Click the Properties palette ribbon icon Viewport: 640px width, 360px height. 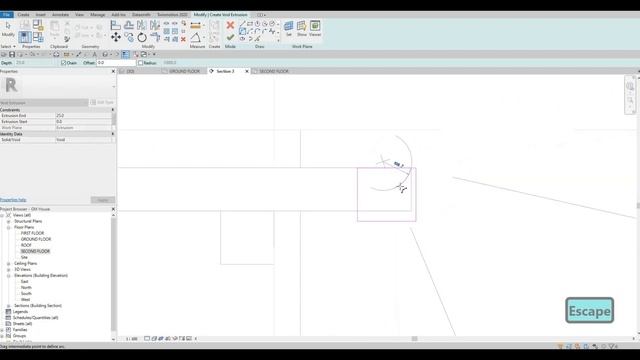[24, 37]
